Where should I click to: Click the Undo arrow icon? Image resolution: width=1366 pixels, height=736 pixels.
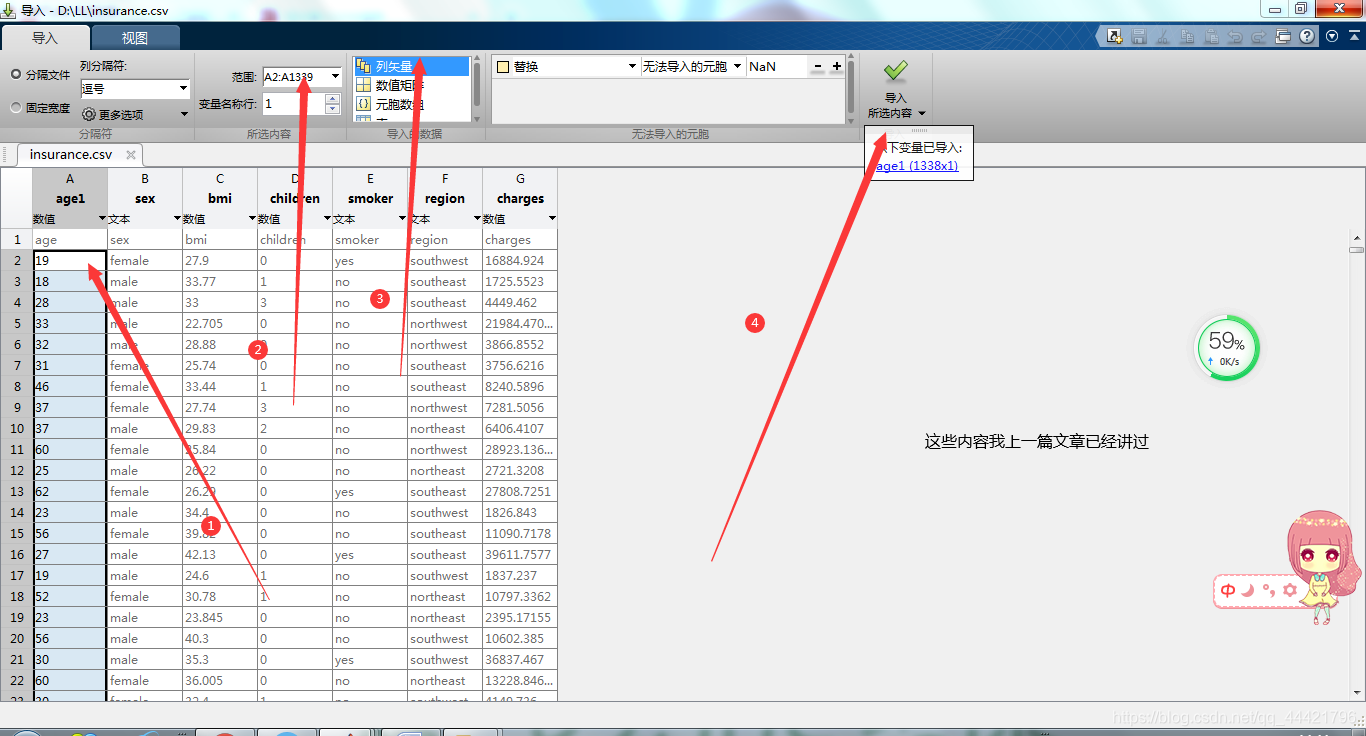tap(1235, 37)
